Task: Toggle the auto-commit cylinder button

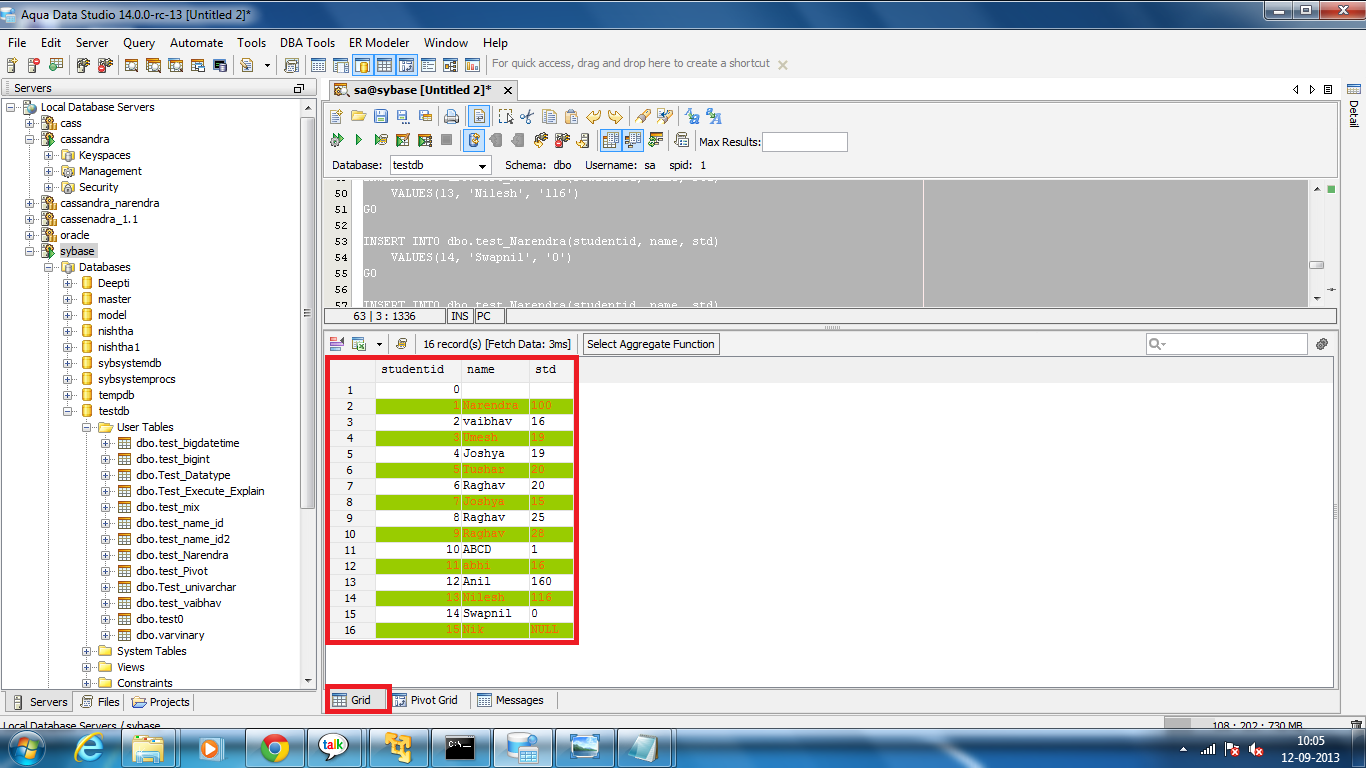Action: click(474, 140)
